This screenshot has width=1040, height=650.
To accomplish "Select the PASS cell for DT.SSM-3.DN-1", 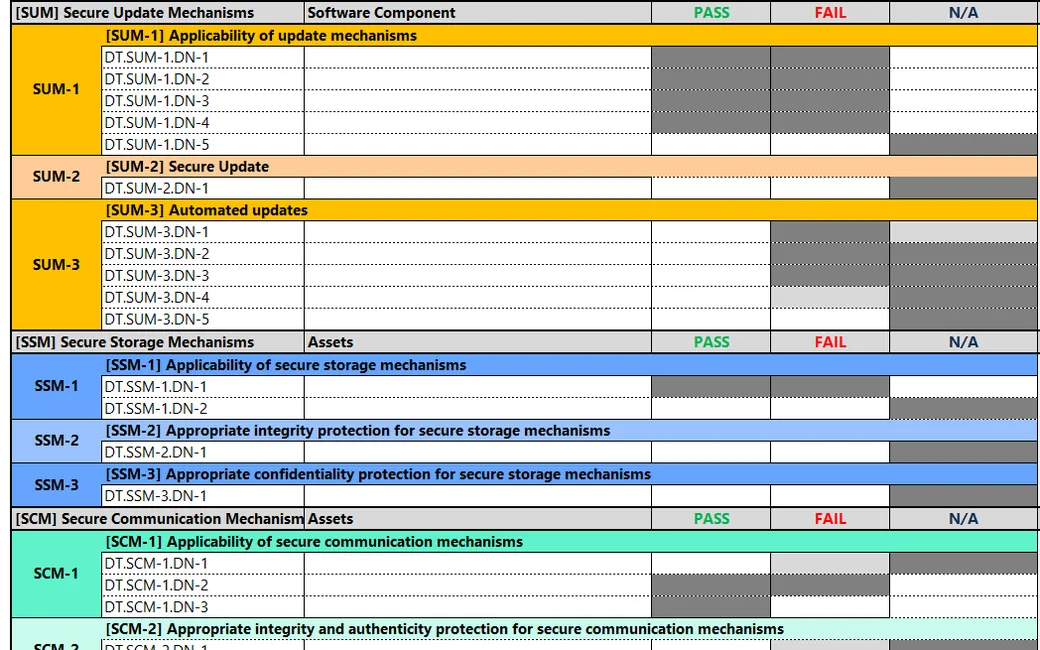I will click(x=711, y=496).
